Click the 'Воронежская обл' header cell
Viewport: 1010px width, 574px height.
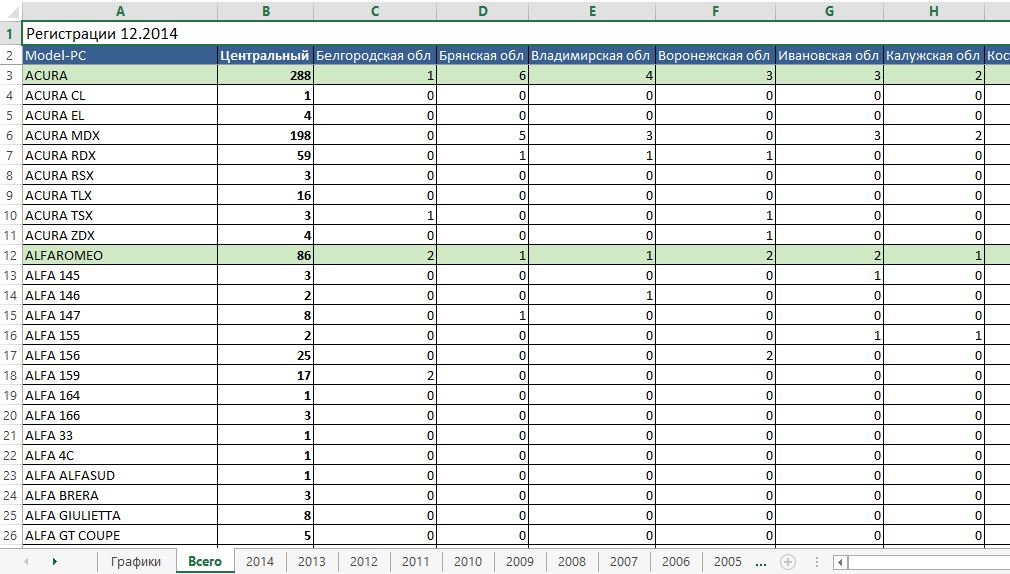[x=715, y=55]
